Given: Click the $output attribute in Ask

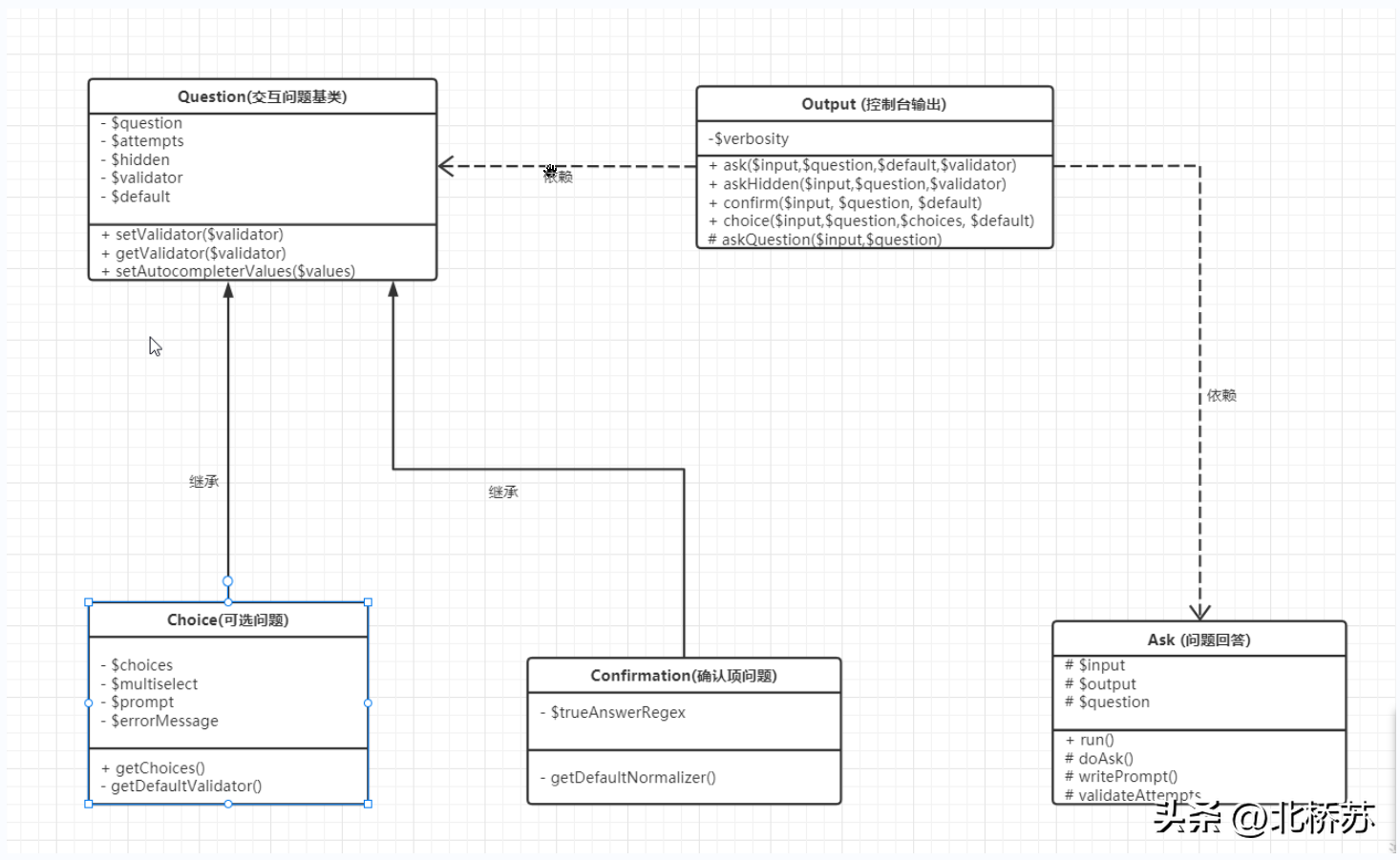Looking at the screenshot, I should pos(1101,684).
